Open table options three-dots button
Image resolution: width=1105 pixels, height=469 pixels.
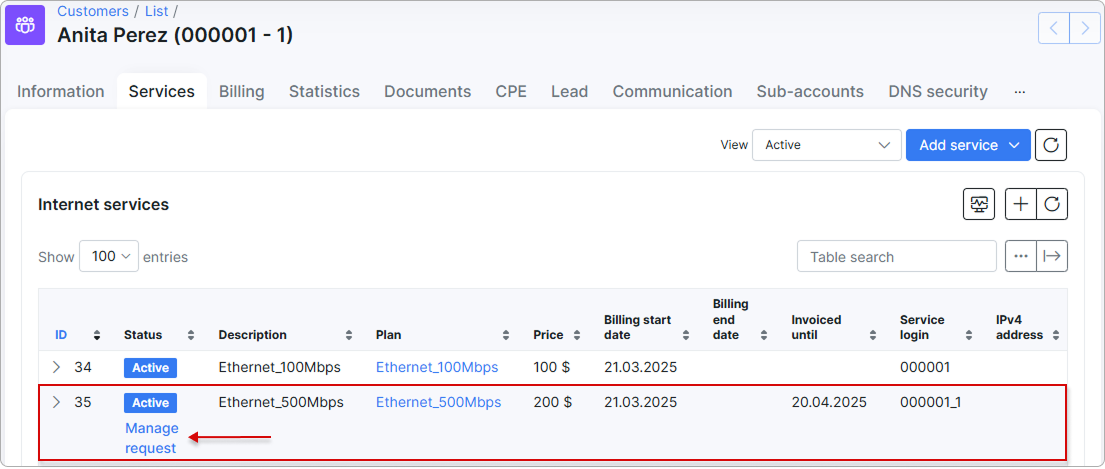(x=1020, y=256)
